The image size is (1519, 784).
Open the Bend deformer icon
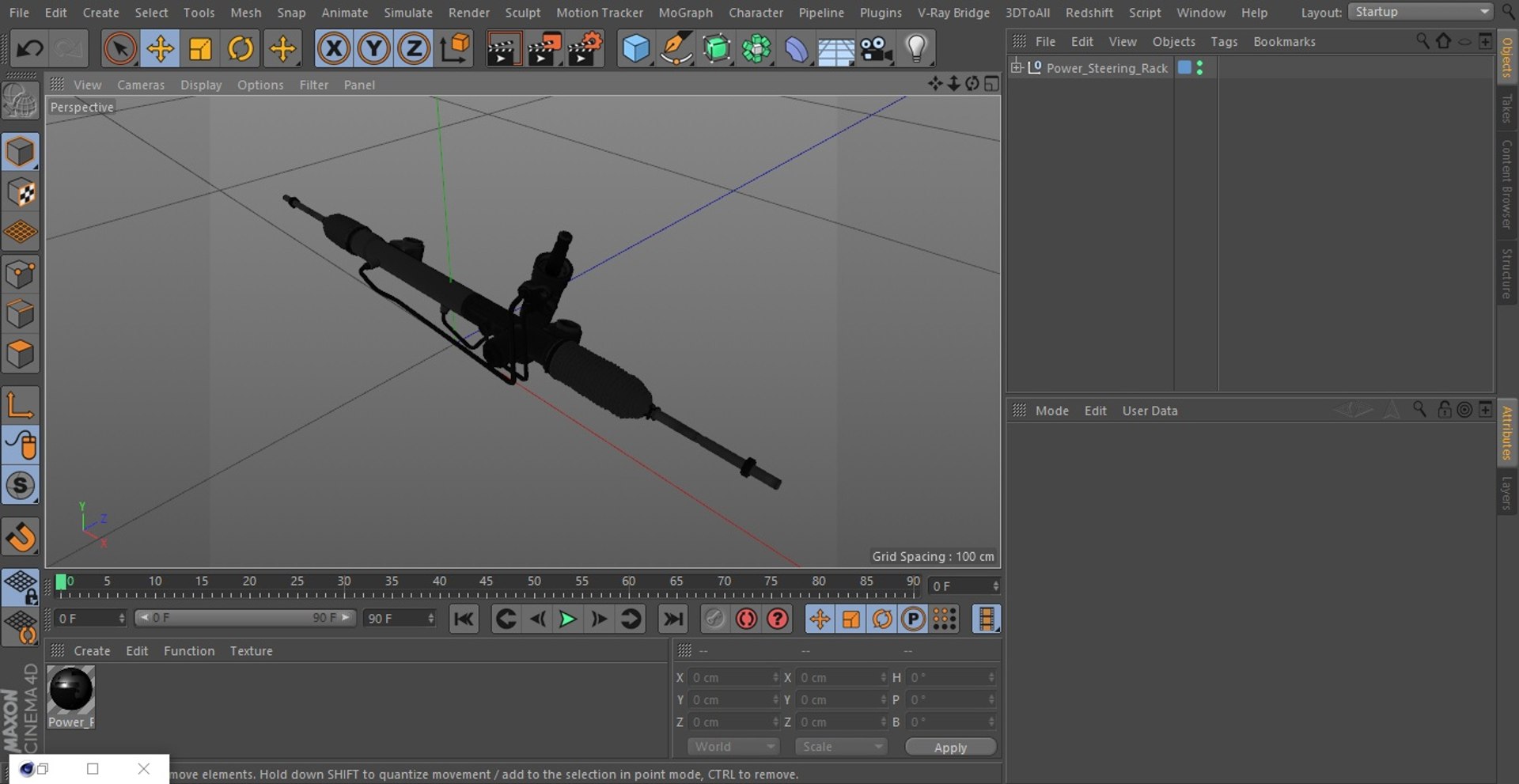(796, 49)
